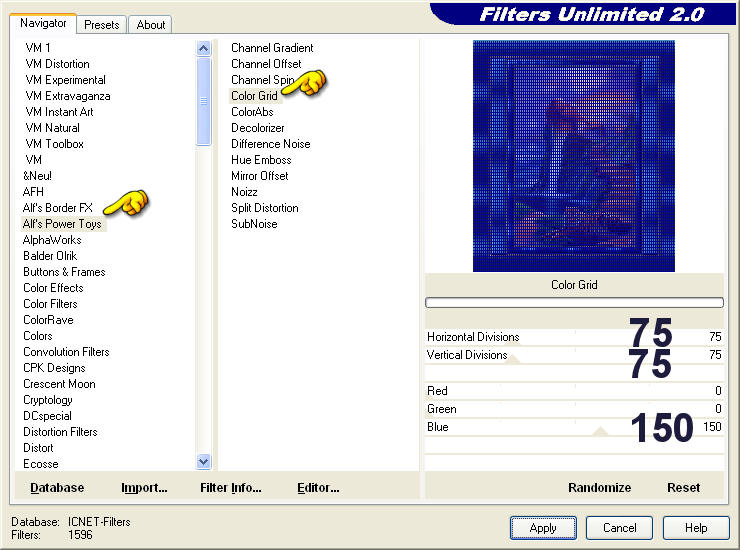Select the VM 1 category
740x550 pixels.
click(x=38, y=48)
